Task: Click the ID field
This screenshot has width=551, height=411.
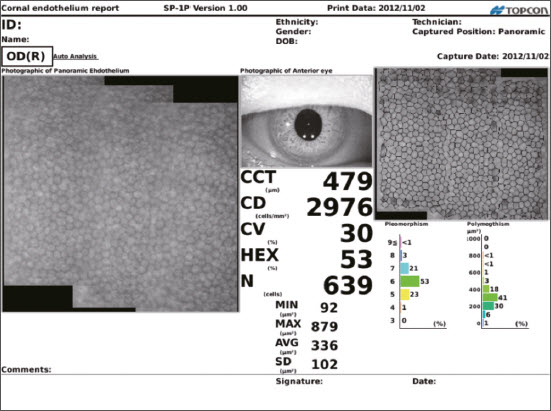Action: (x=12, y=25)
